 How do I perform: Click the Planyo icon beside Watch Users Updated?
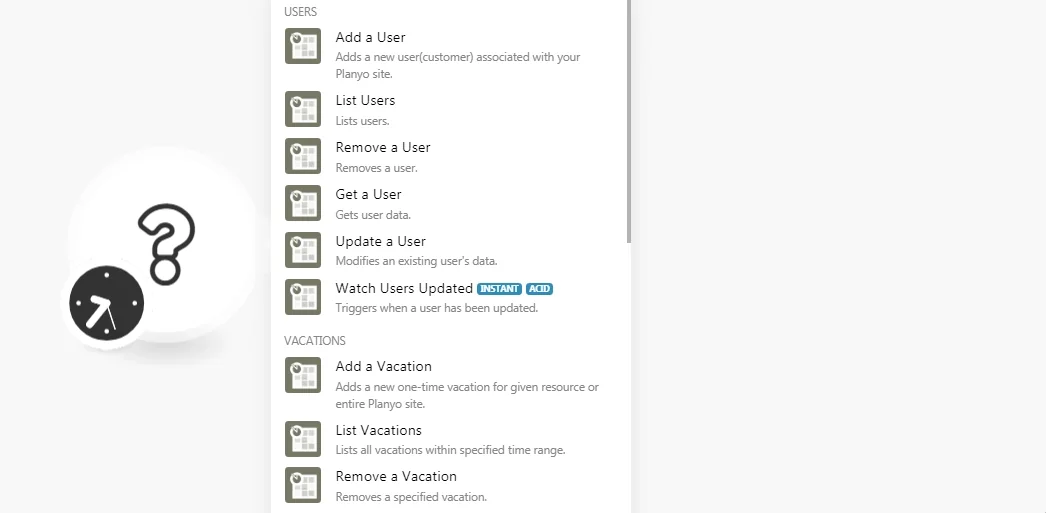pos(303,297)
